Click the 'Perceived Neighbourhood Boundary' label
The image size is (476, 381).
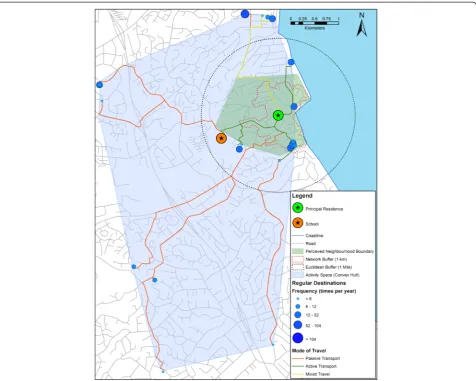pyautogui.click(x=340, y=251)
